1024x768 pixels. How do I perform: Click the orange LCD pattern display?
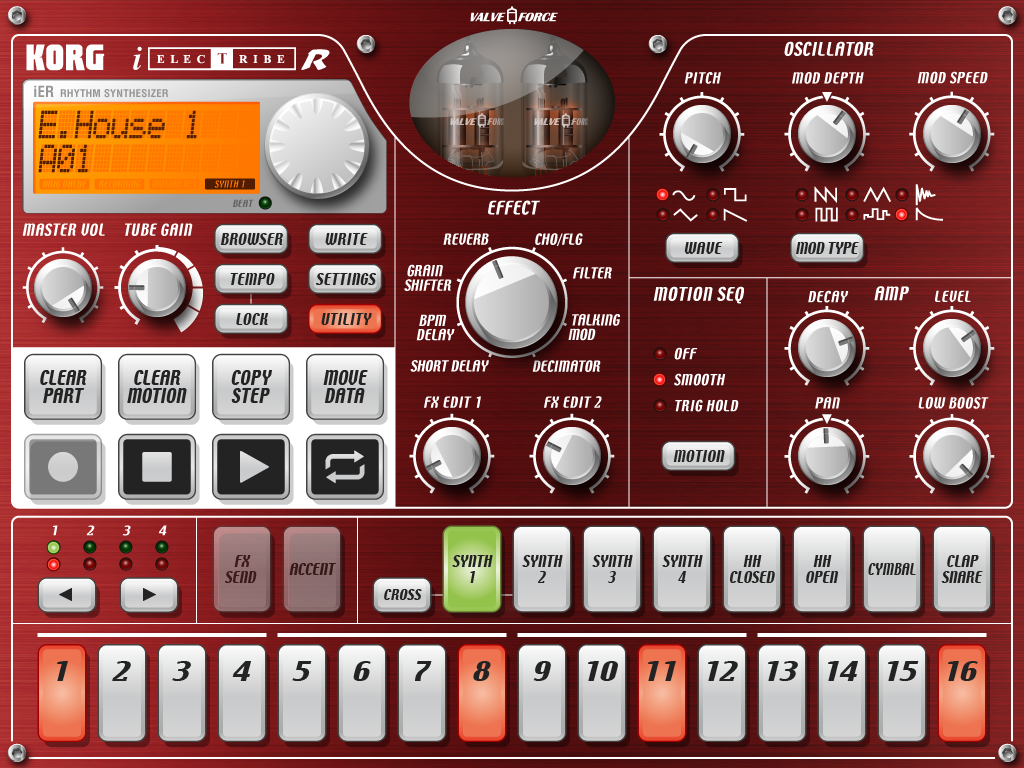(146, 146)
